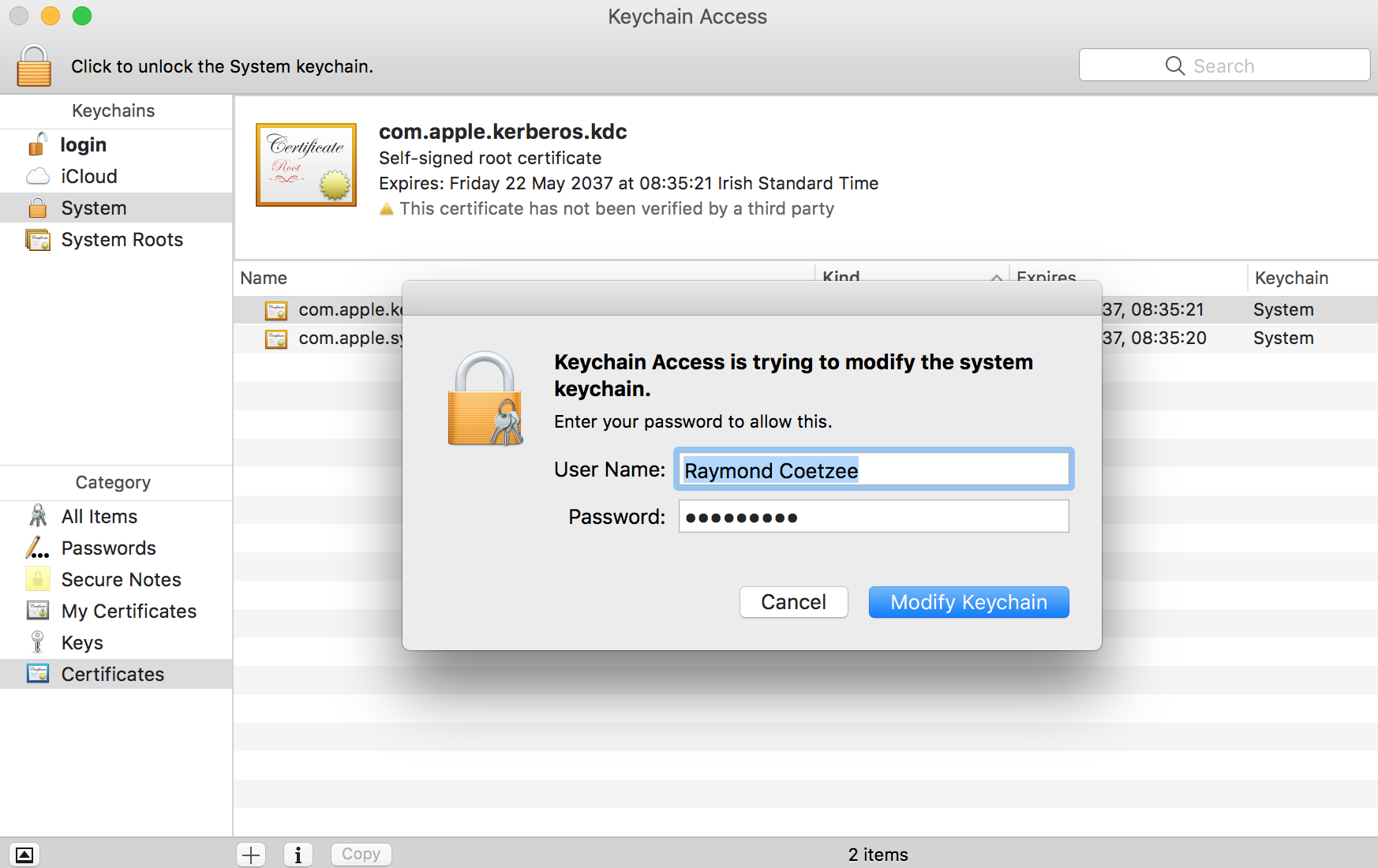Click the certificate preview thumbnail in details header

coord(305,164)
